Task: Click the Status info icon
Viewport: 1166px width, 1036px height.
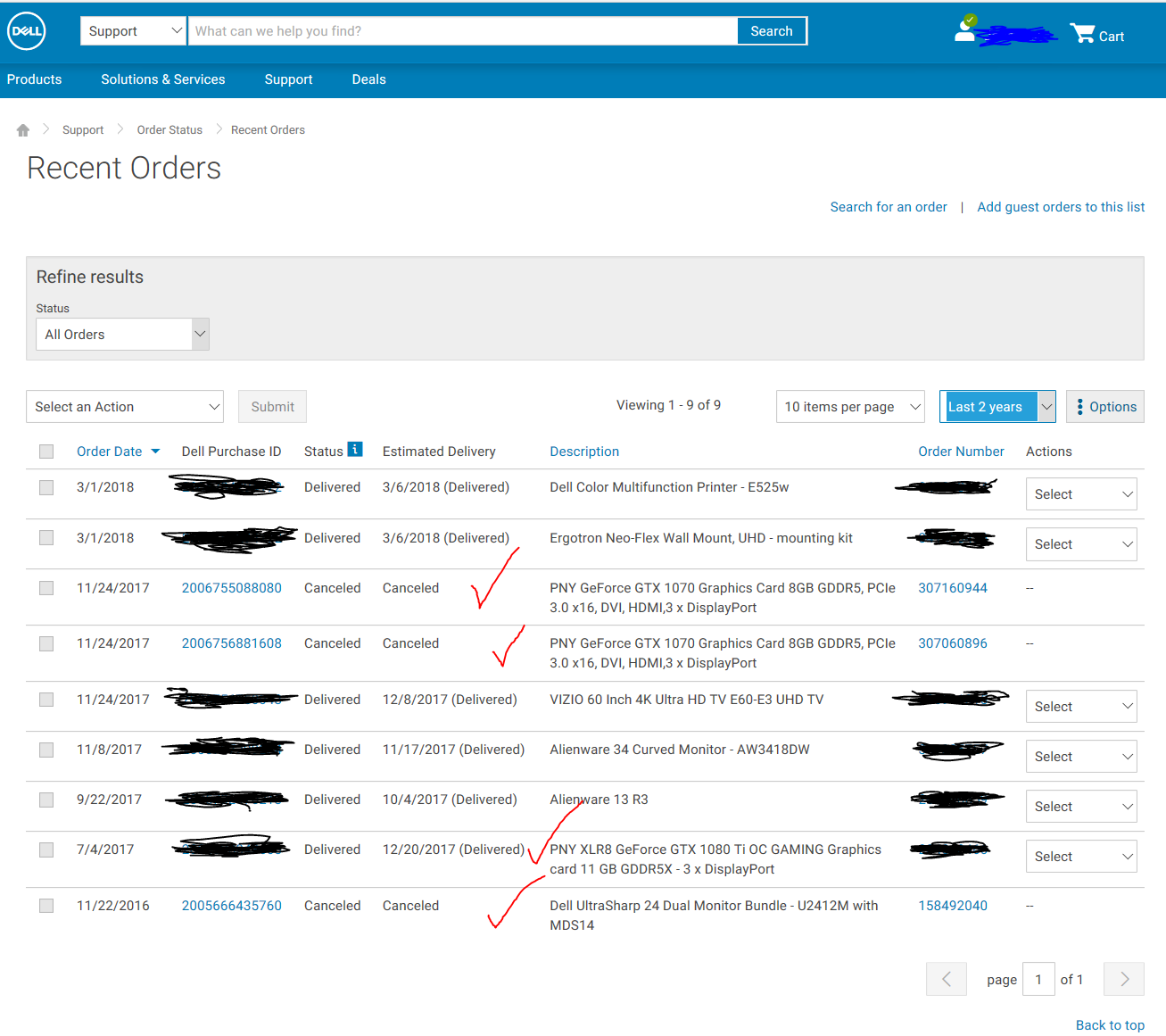Action: click(355, 450)
